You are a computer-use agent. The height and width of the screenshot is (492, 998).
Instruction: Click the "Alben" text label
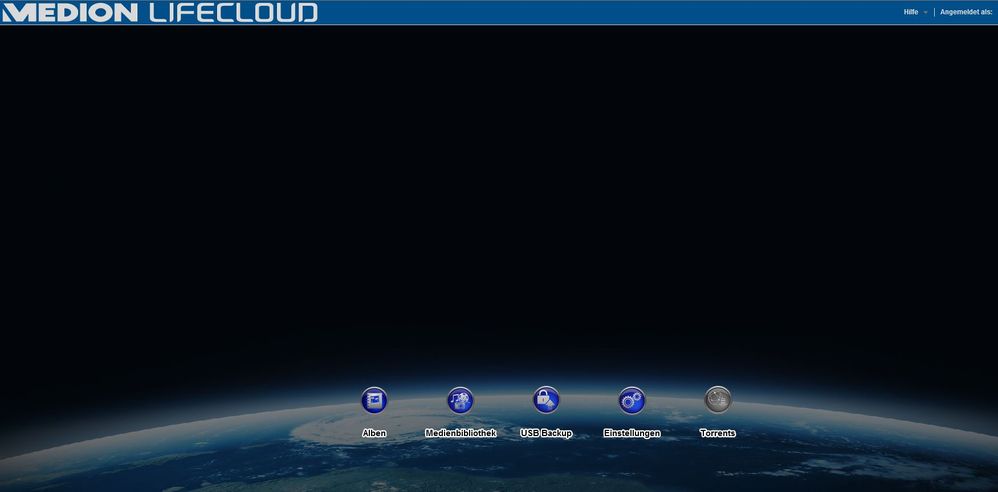click(x=374, y=433)
